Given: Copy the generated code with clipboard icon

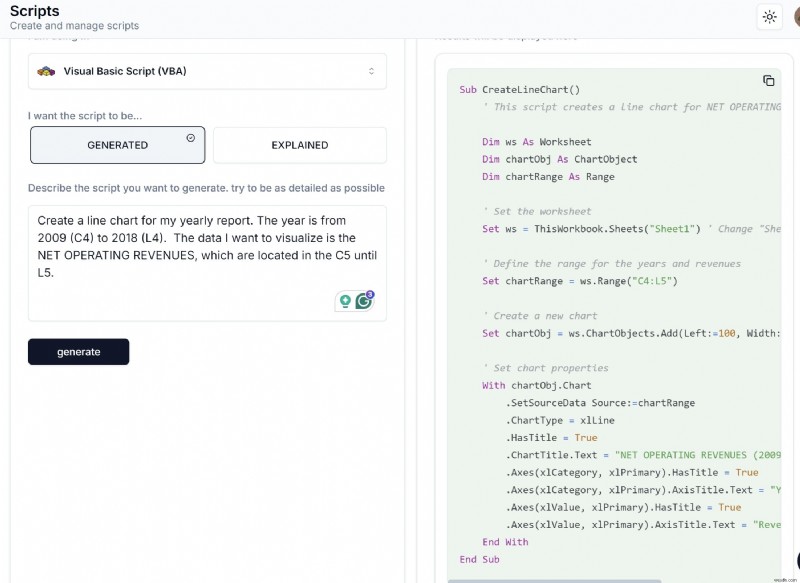Looking at the screenshot, I should point(768,81).
